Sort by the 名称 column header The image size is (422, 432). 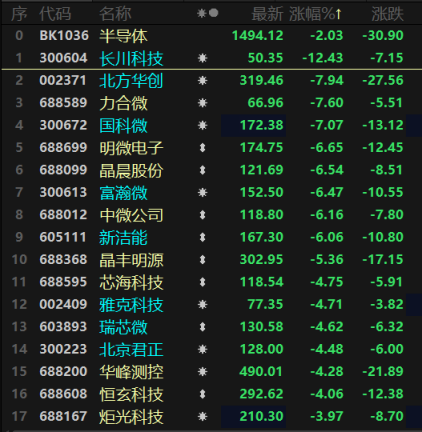coord(115,14)
